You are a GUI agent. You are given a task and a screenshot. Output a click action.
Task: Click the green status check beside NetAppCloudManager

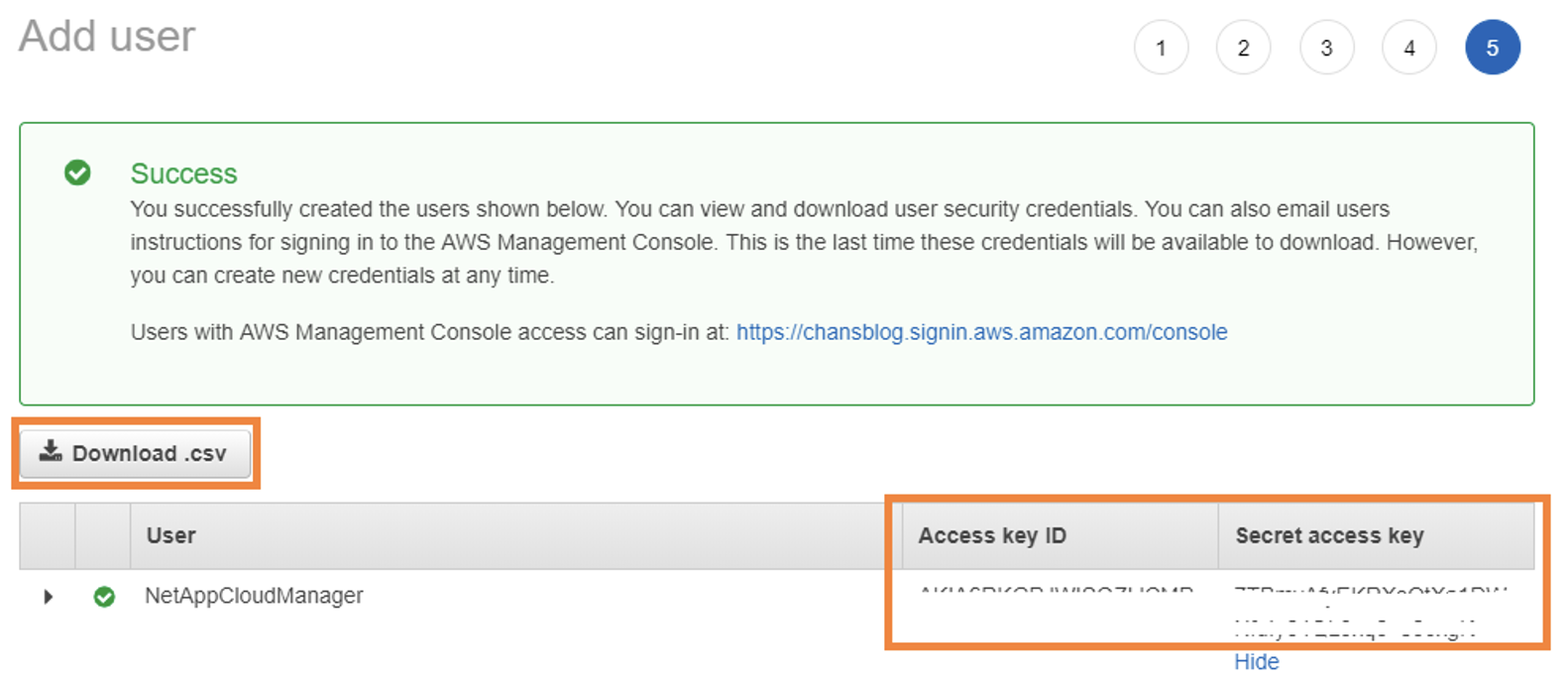point(104,597)
